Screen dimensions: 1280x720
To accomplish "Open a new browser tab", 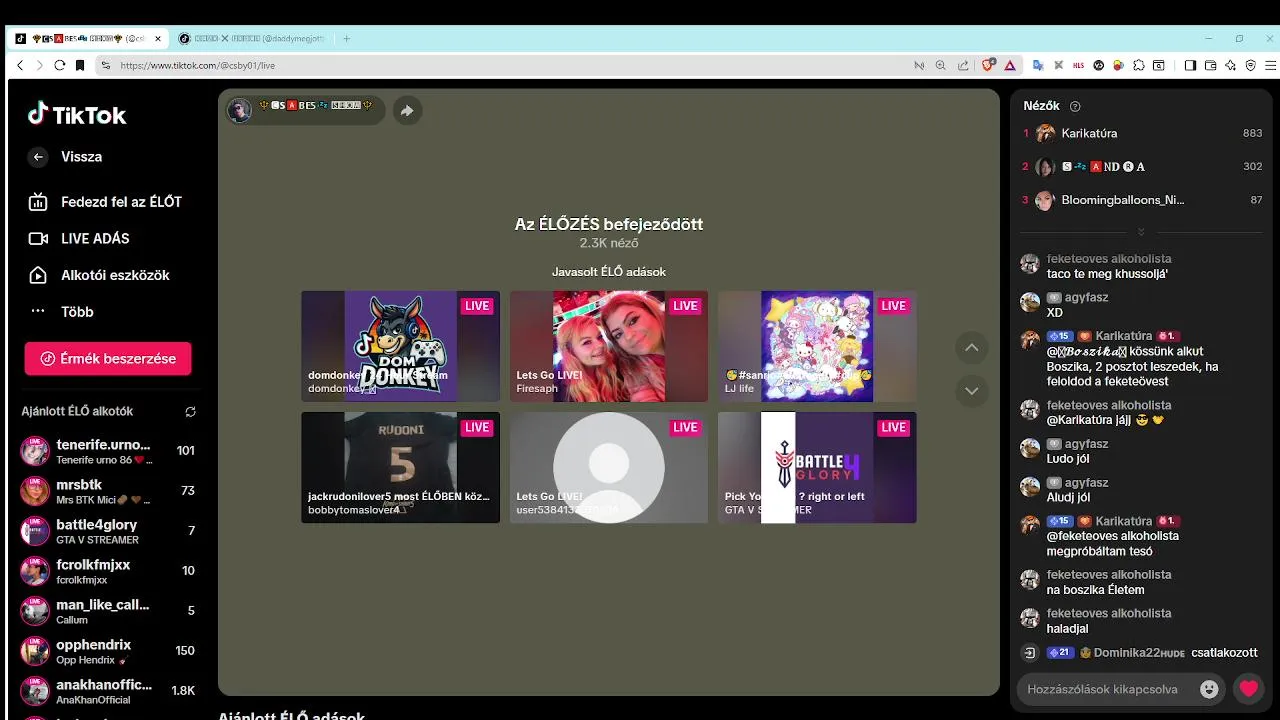I will tap(346, 39).
